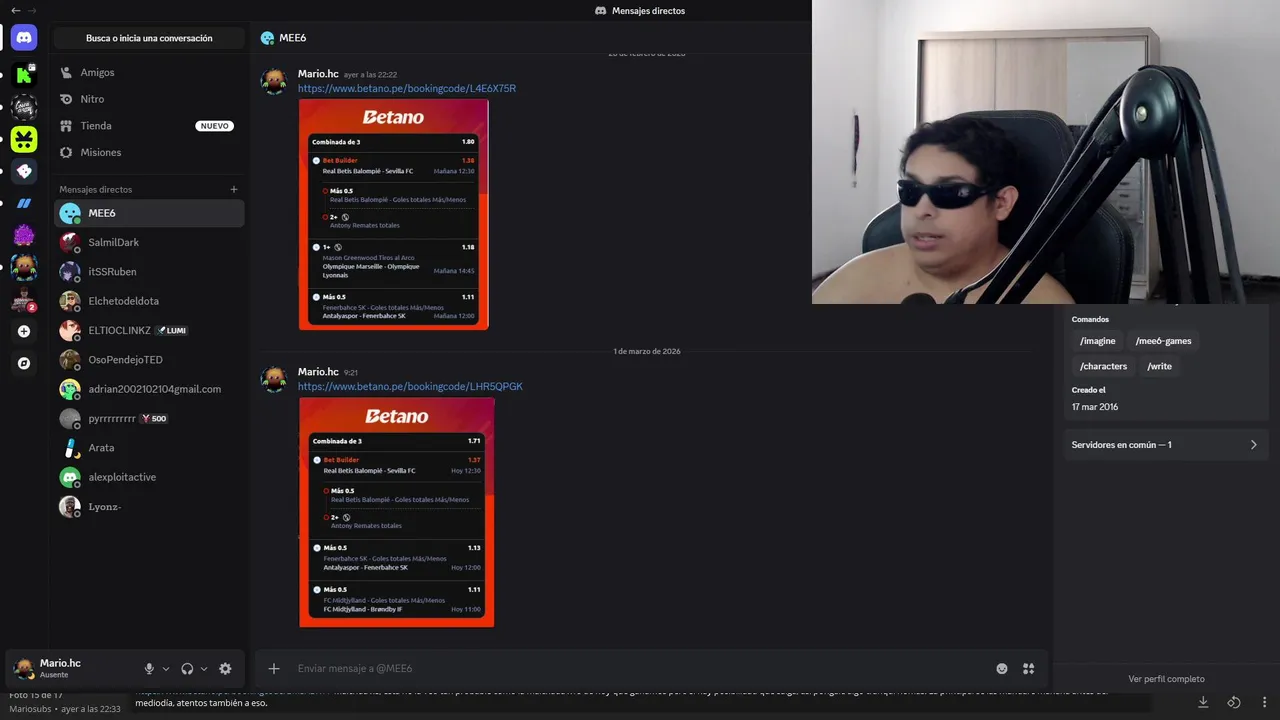Open the blue double-slash server icon
Viewport: 1280px width, 720px height.
[24, 203]
